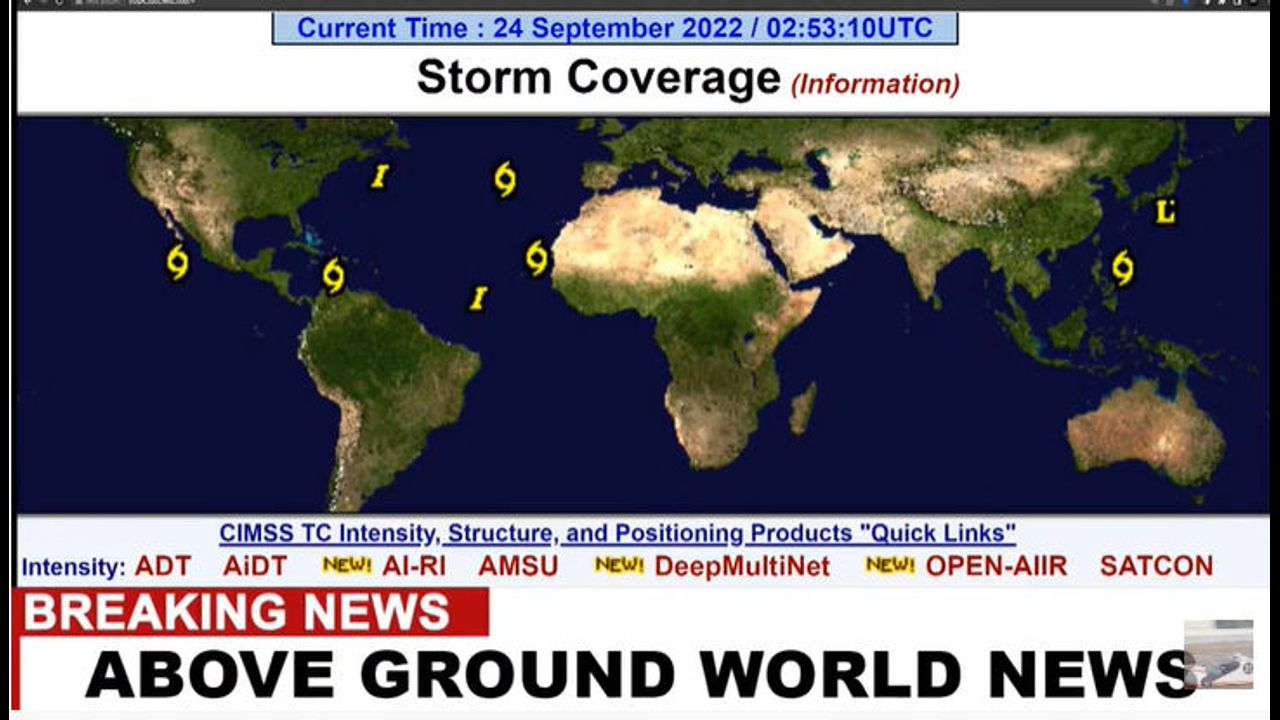1280x720 pixels.
Task: Select the AI-RI product link
Action: click(413, 566)
